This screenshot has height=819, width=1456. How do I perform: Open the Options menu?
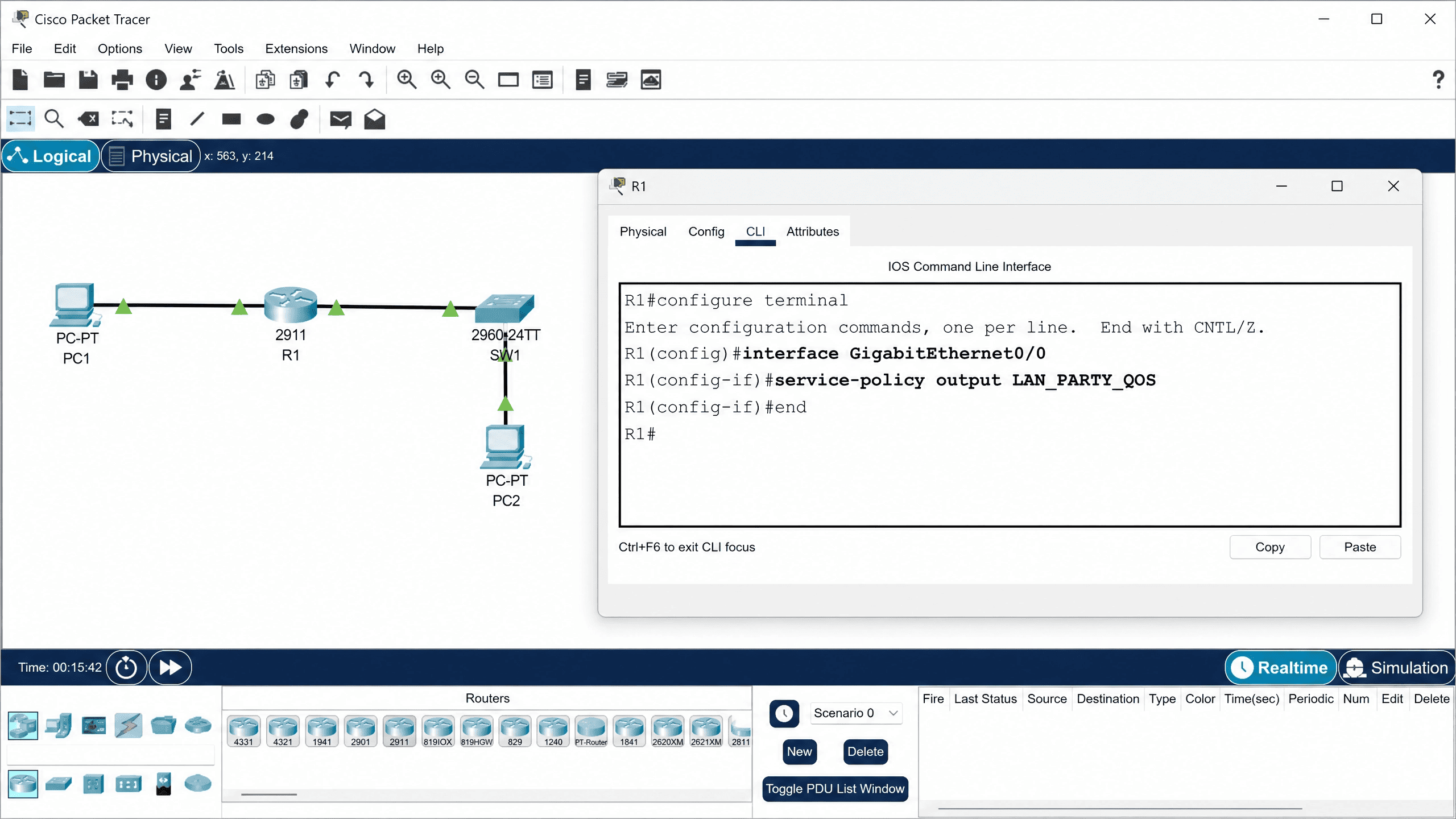point(120,48)
